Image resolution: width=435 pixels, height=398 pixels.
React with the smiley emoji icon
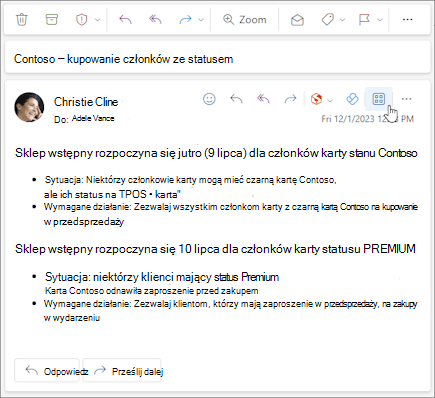click(209, 99)
